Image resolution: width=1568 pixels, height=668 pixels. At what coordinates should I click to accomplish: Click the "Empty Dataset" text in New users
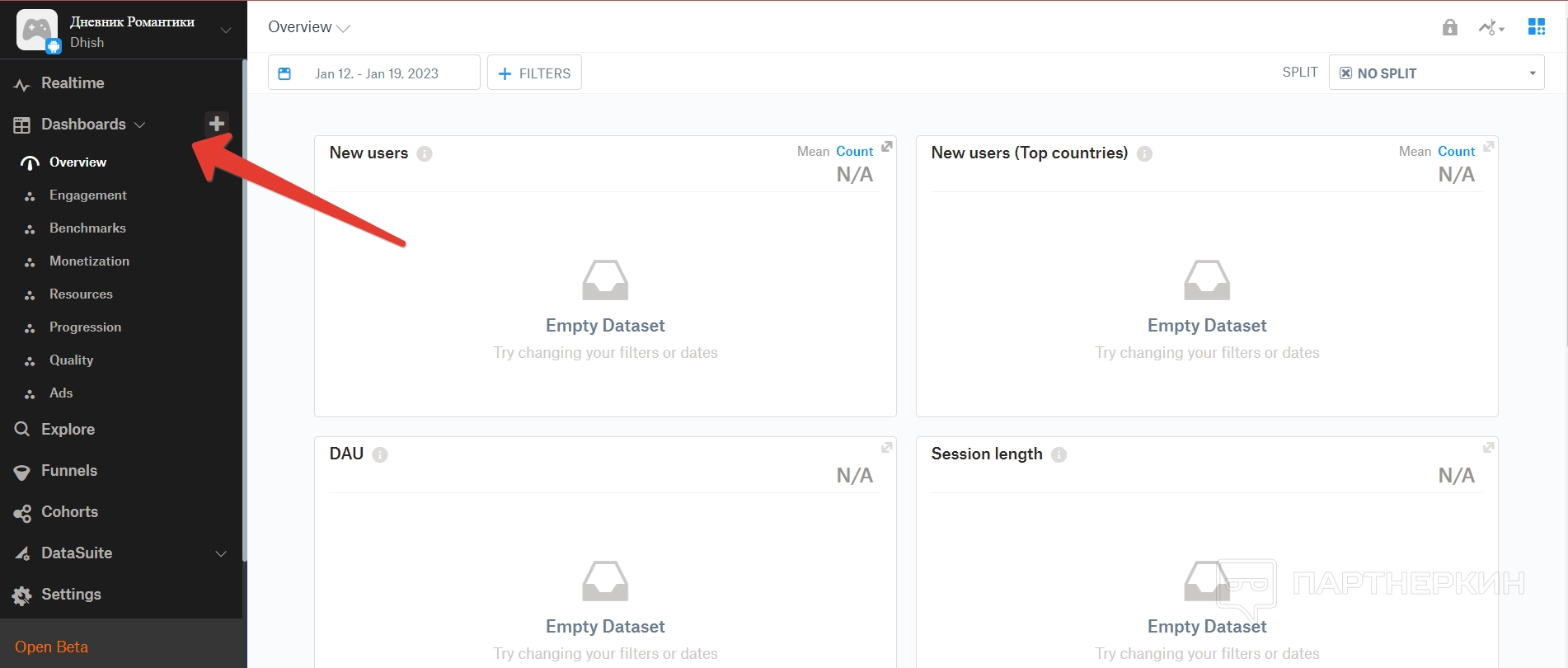coord(605,326)
